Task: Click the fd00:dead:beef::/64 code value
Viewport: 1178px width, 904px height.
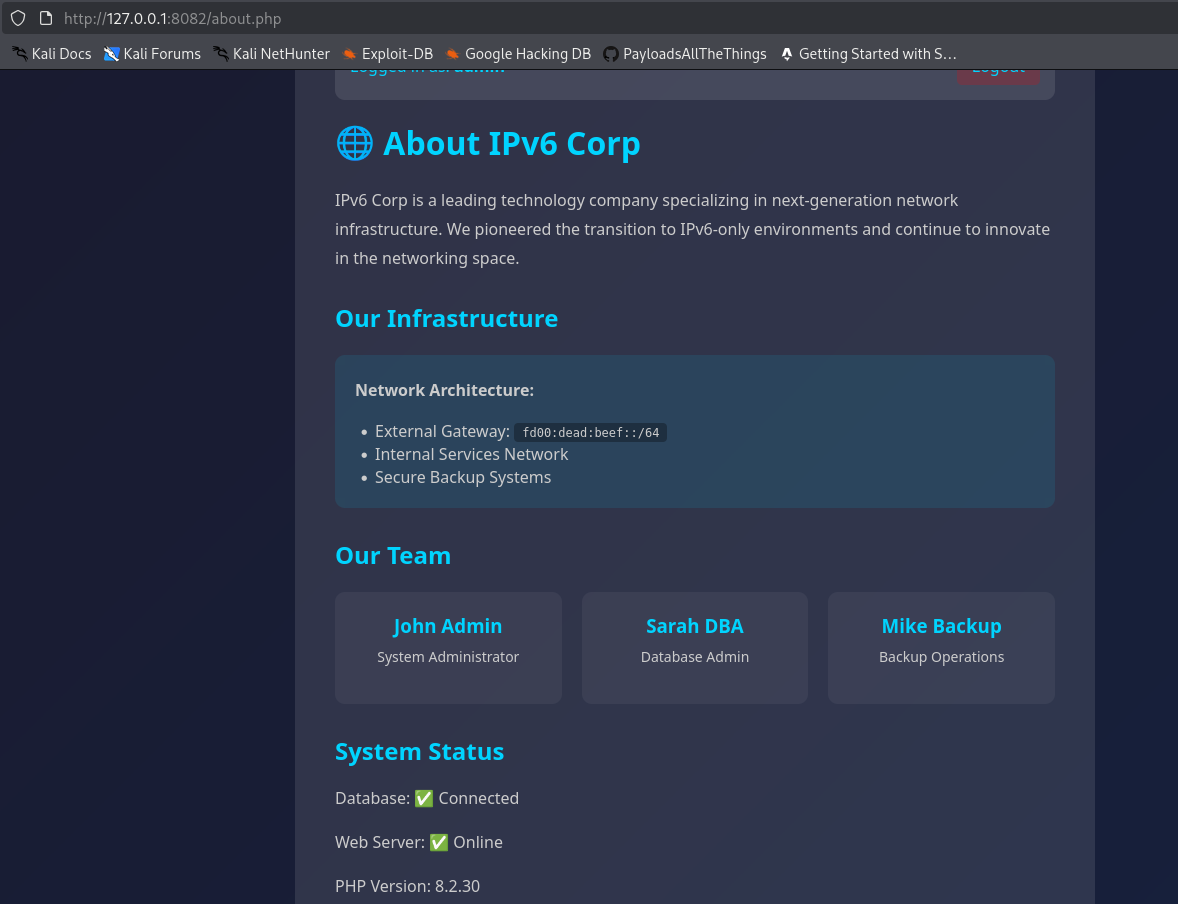Action: pos(591,432)
